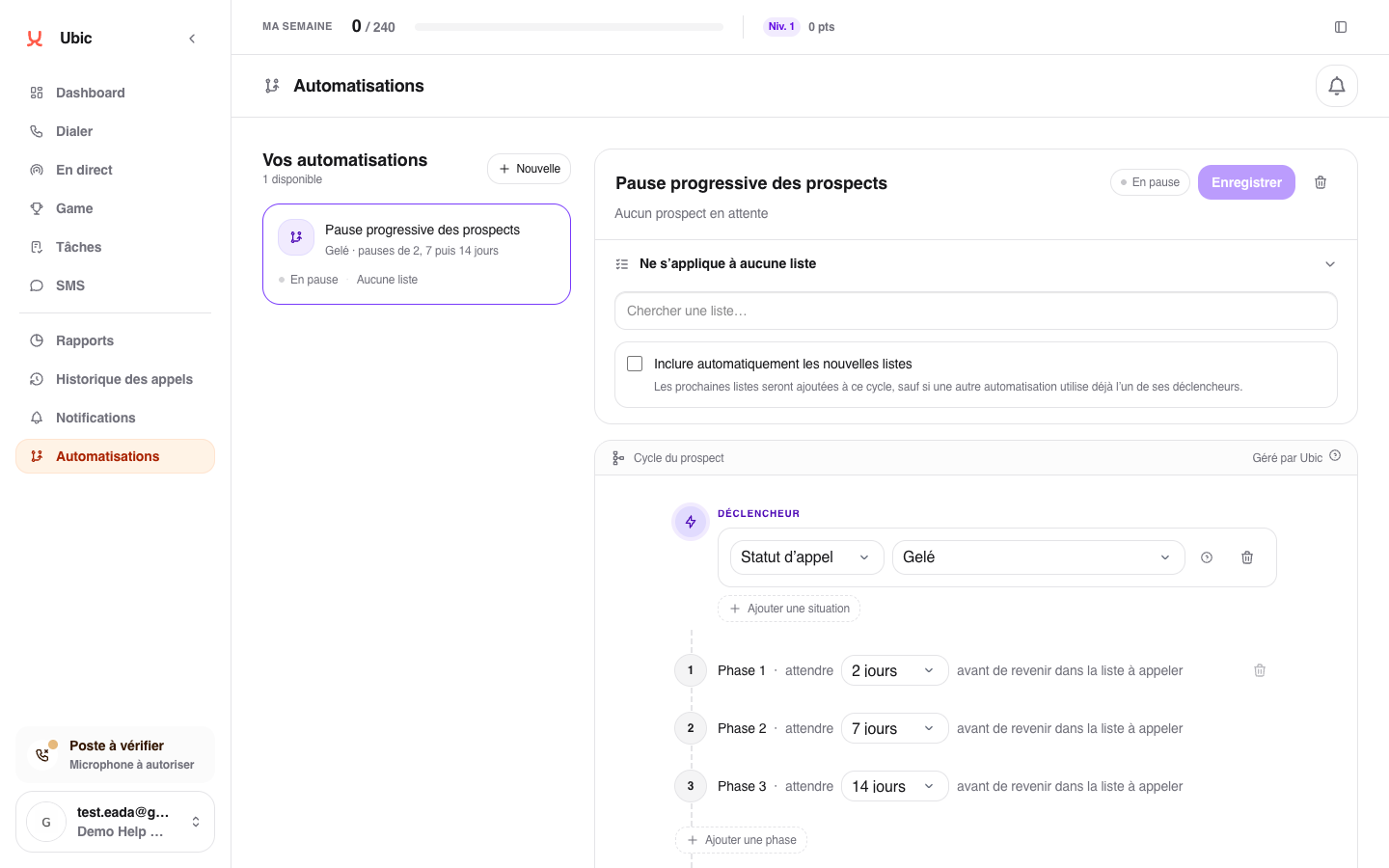
Task: Click the clock icon next to Gelé trigger
Action: pos(1207,557)
